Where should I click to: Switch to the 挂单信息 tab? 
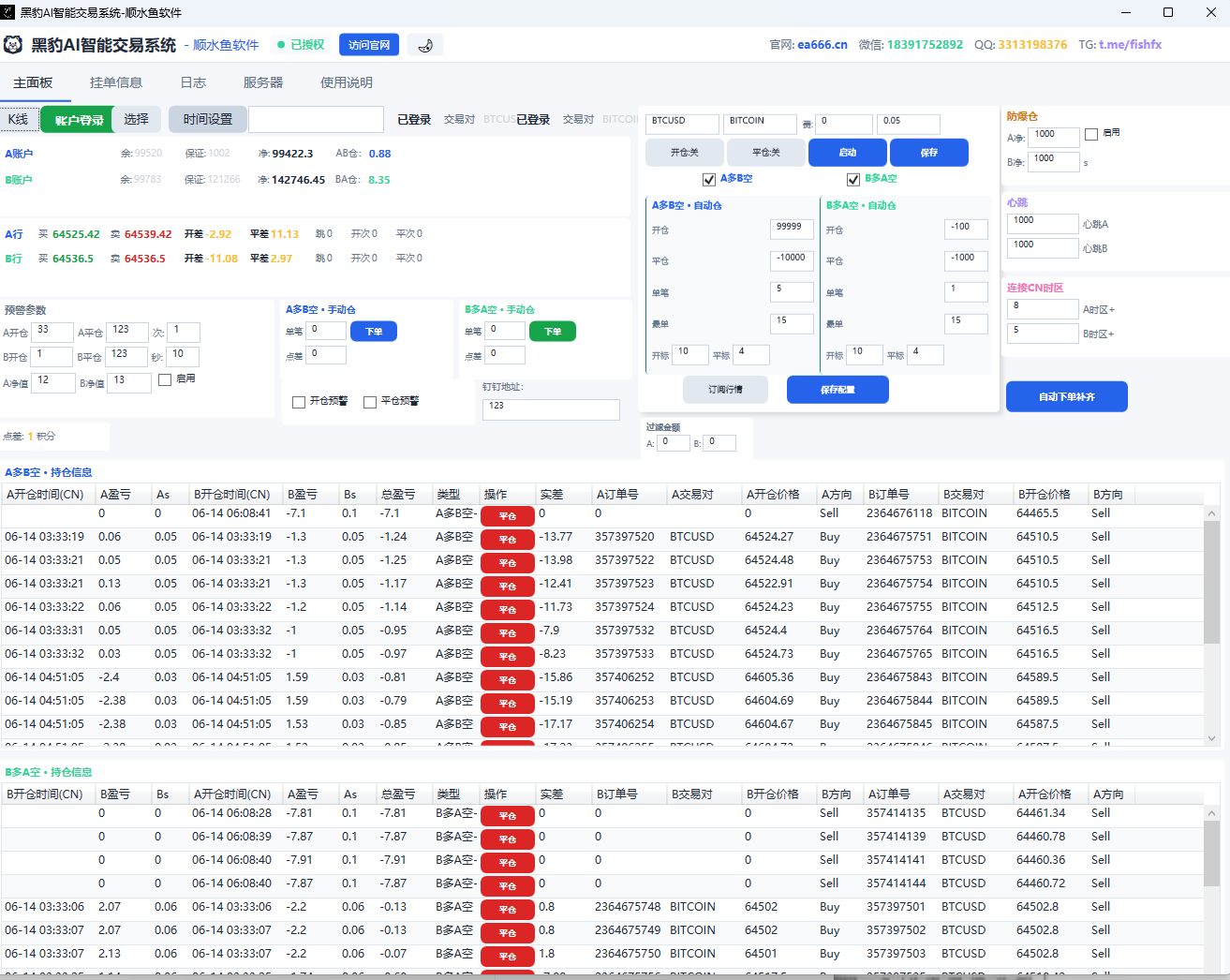tap(116, 82)
